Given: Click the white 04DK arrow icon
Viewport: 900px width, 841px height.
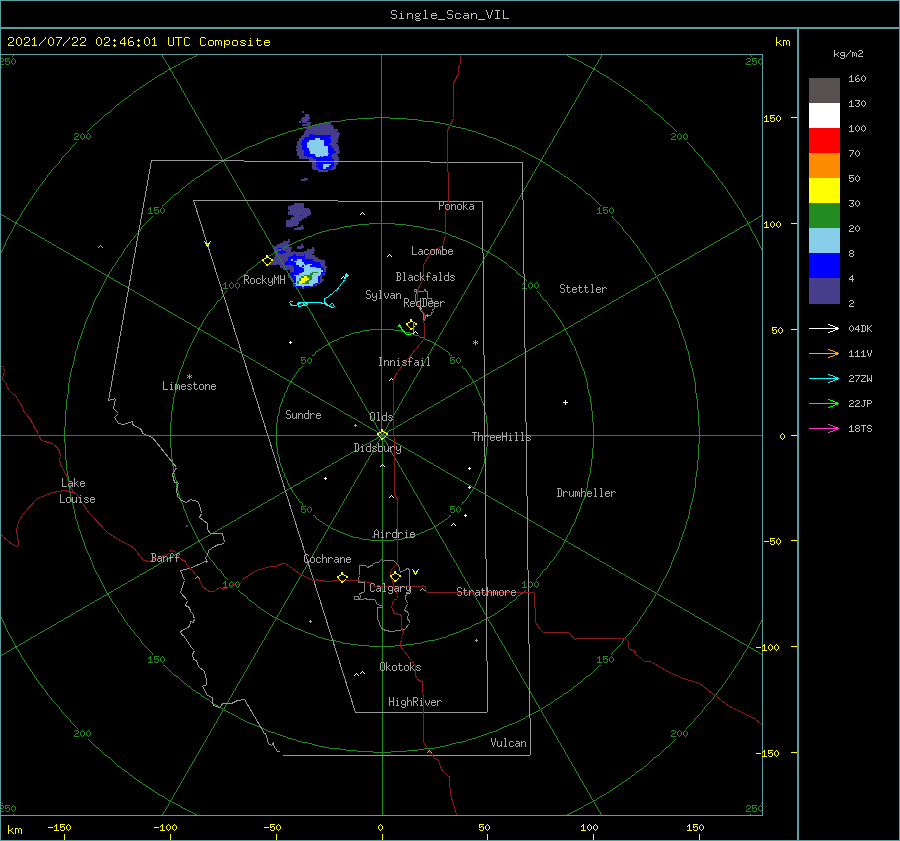Looking at the screenshot, I should [824, 328].
